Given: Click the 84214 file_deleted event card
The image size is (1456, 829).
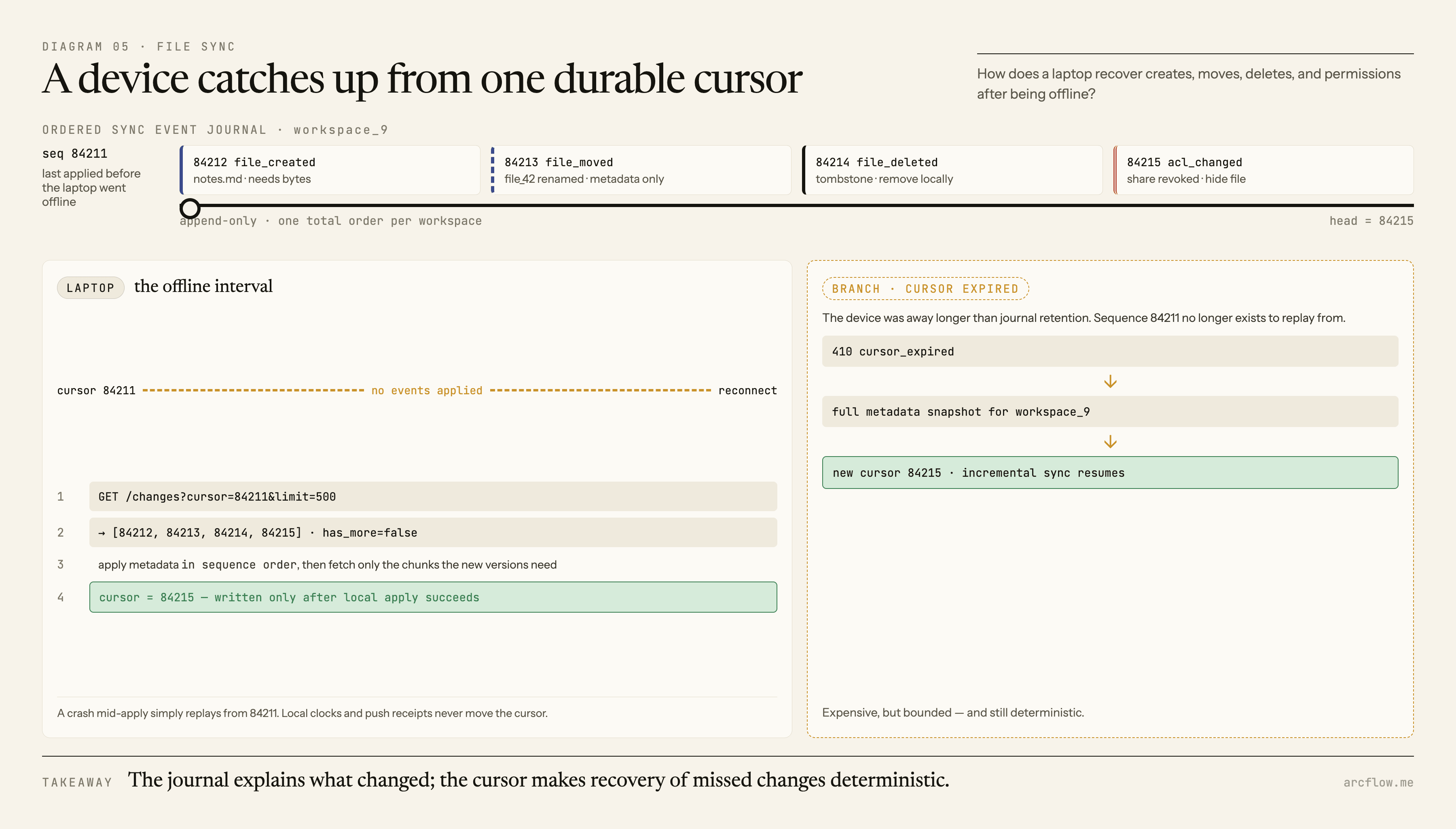Looking at the screenshot, I should point(952,170).
